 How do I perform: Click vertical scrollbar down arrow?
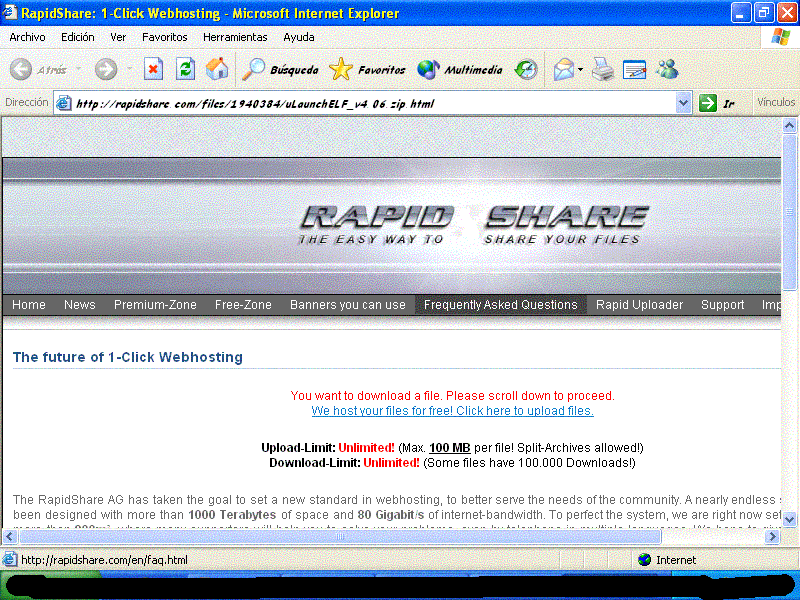click(x=789, y=519)
